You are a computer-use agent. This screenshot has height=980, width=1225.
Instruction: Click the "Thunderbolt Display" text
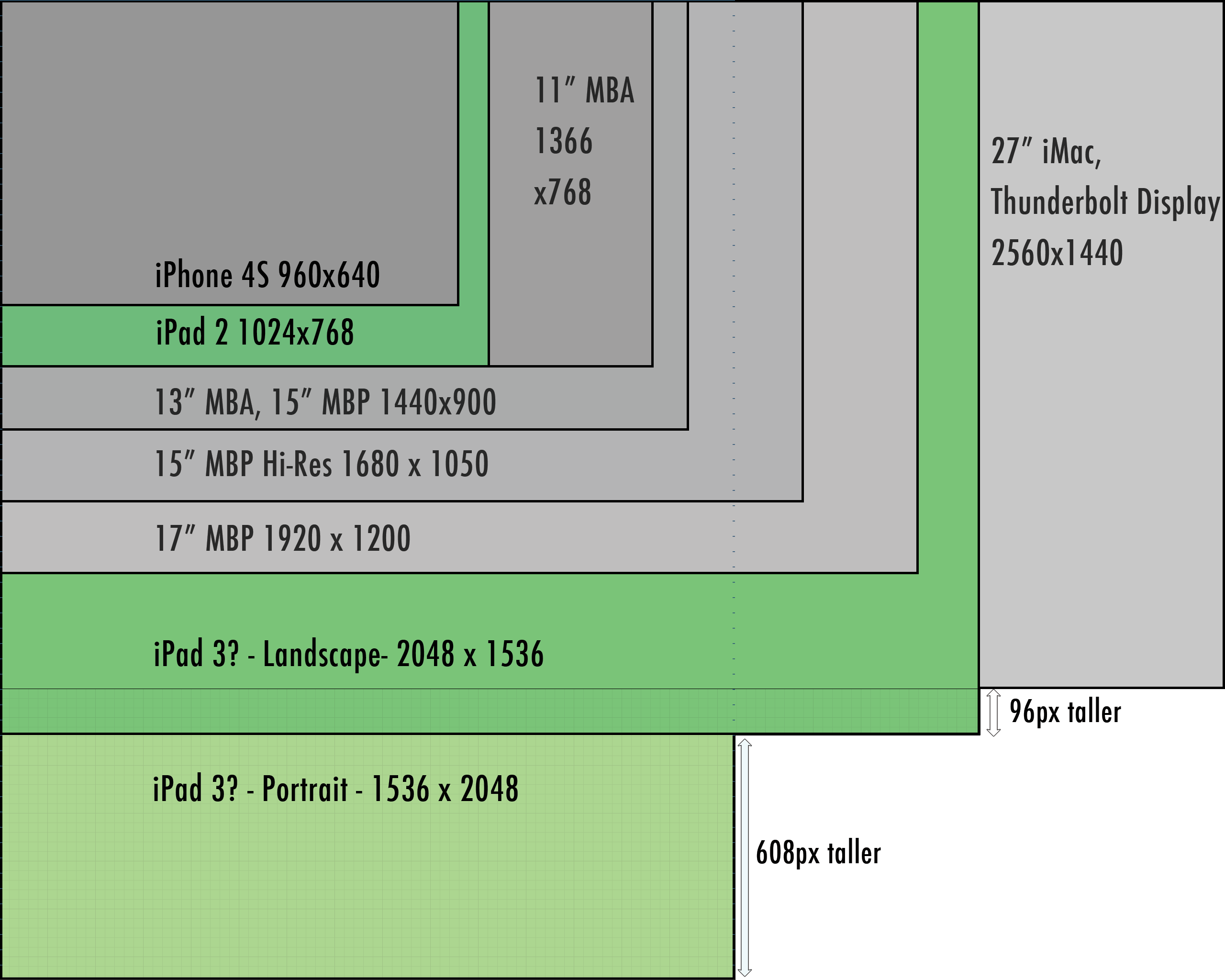(x=1106, y=202)
